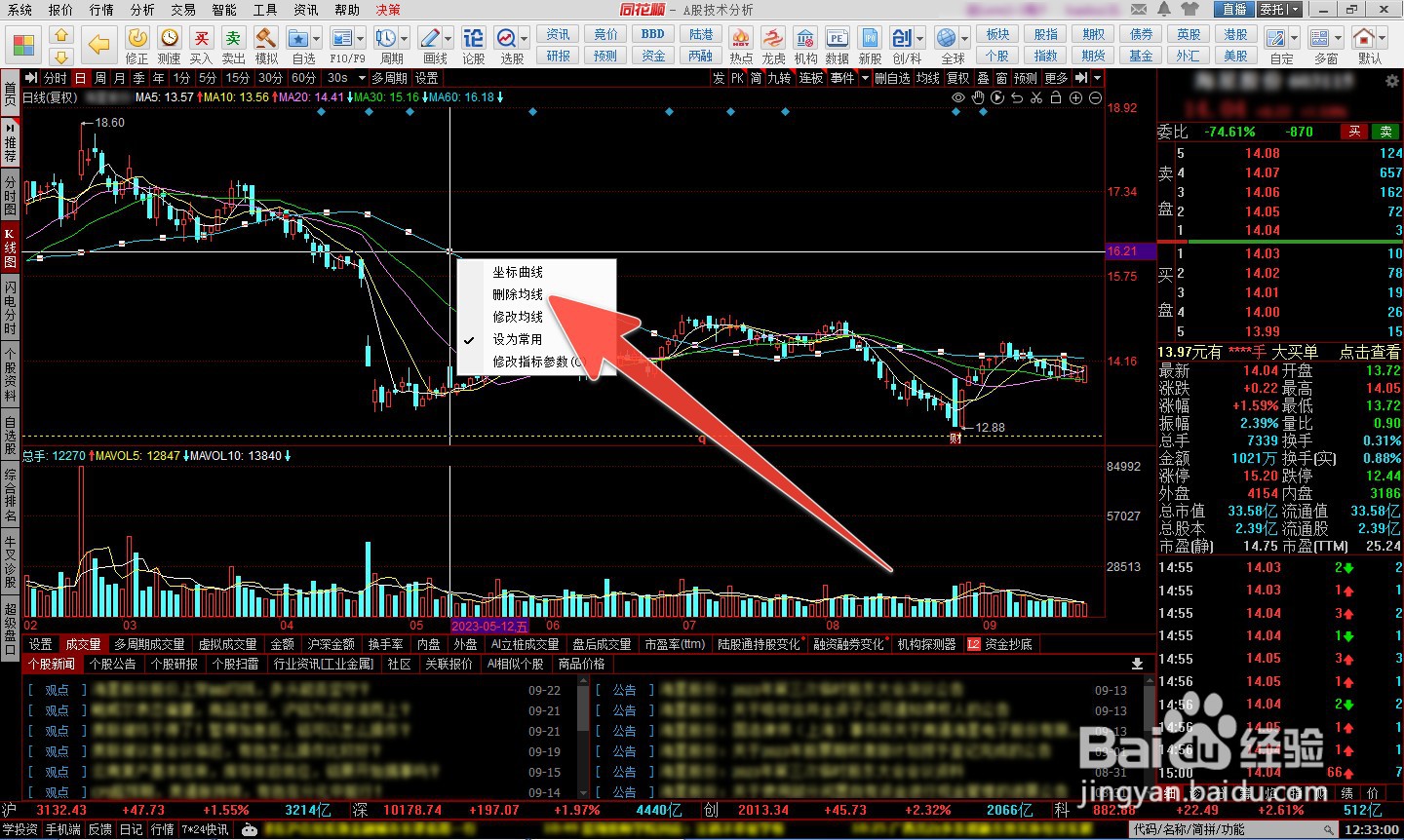Select the 周 weekly period tab
The width and height of the screenshot is (1404, 840).
coord(100,78)
